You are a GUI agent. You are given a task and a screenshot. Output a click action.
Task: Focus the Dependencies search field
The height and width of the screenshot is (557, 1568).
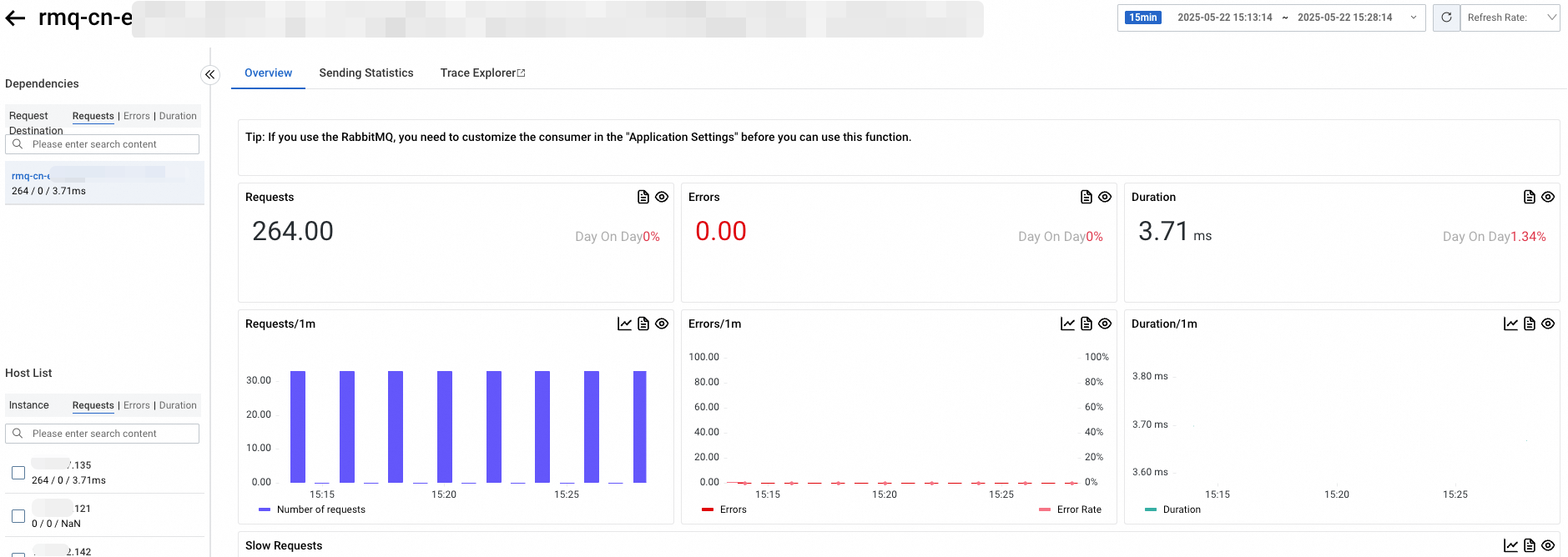[x=102, y=144]
